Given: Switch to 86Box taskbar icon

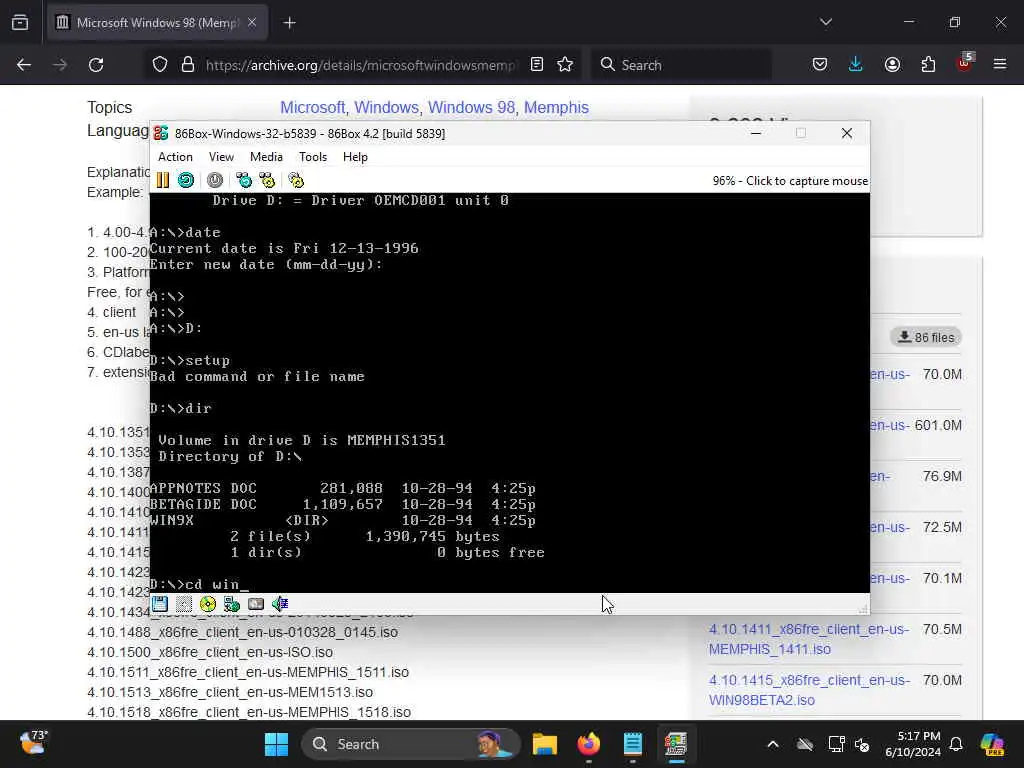Looking at the screenshot, I should click(676, 744).
